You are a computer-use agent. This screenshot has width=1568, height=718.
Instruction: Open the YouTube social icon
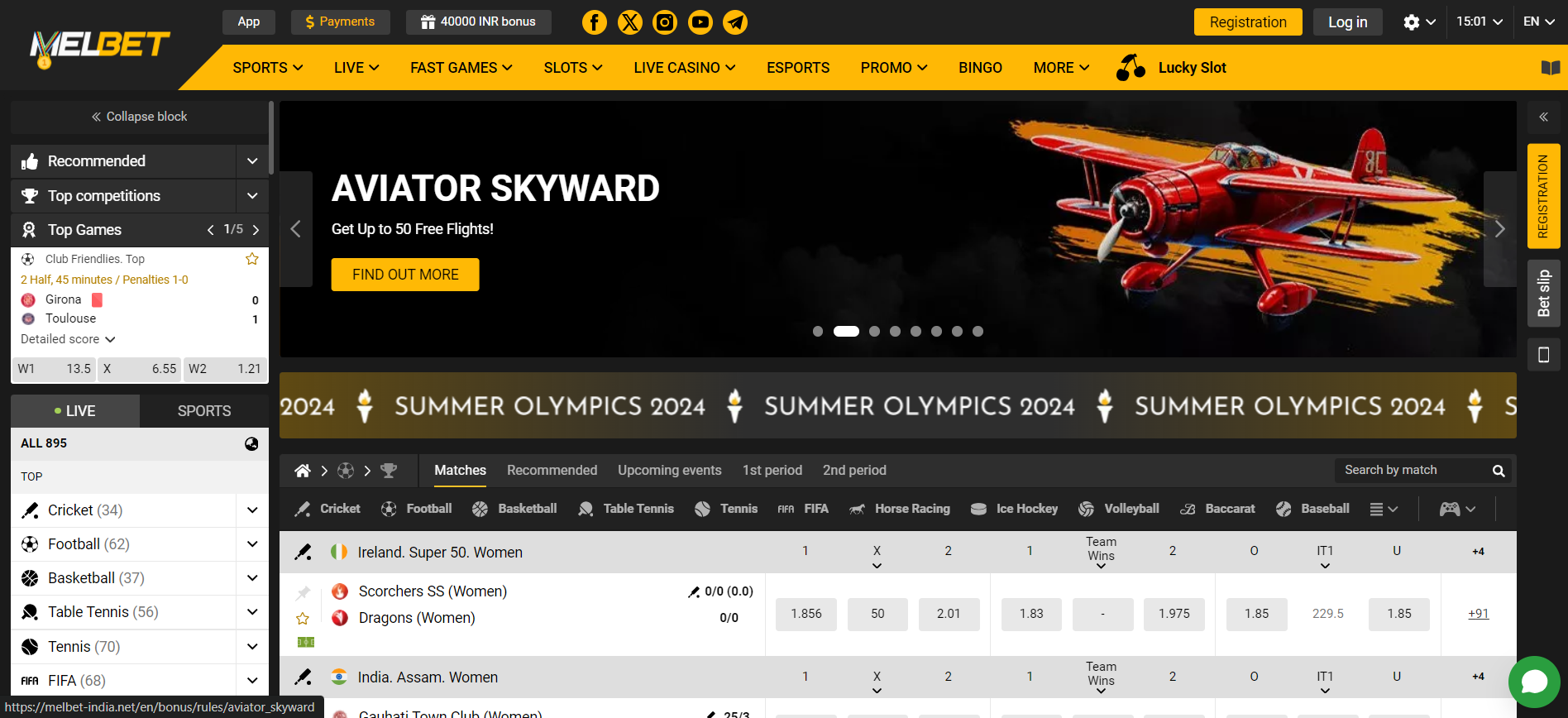tap(700, 22)
